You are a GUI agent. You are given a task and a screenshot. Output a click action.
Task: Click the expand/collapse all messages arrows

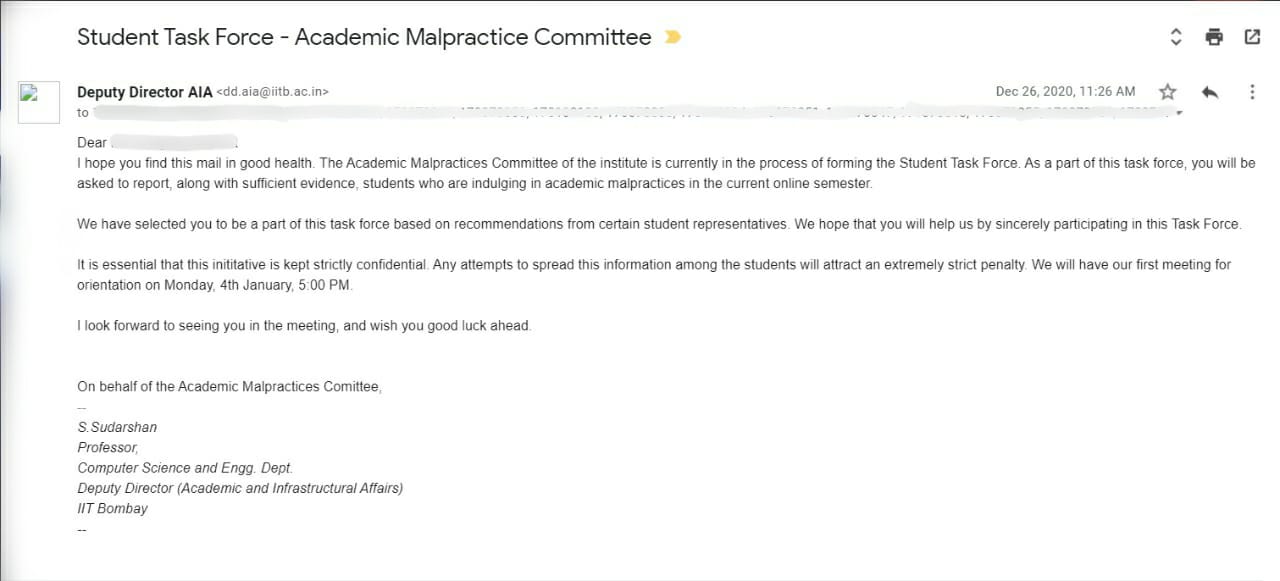click(x=1176, y=38)
